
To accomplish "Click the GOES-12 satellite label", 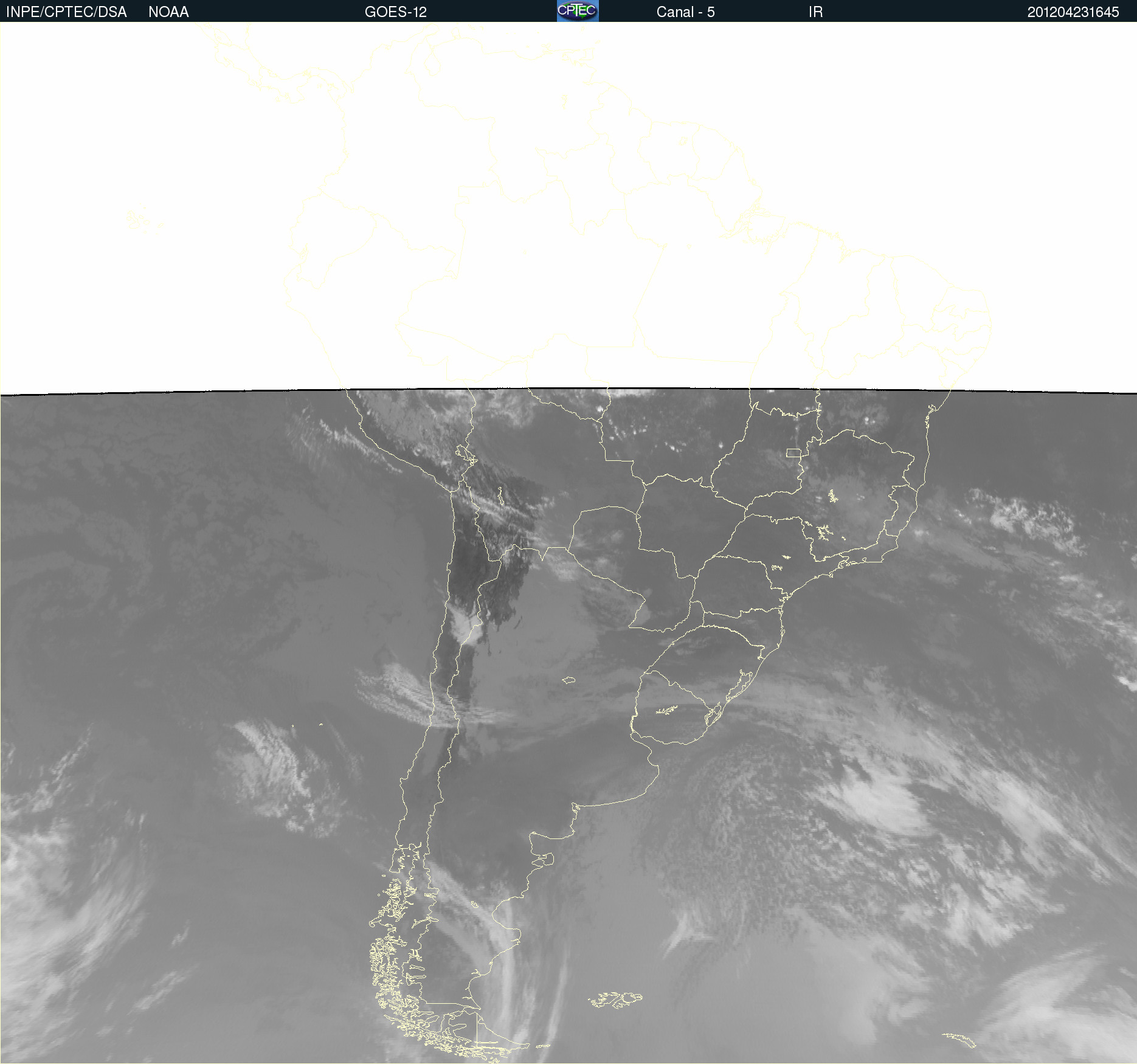I will pyautogui.click(x=396, y=12).
